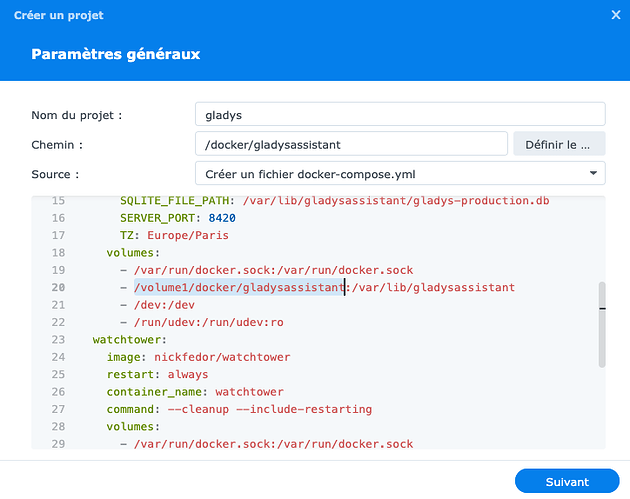The width and height of the screenshot is (630, 499).
Task: Click the SQLITE_FILE_PATH line in editor
Action: pyautogui.click(x=334, y=200)
